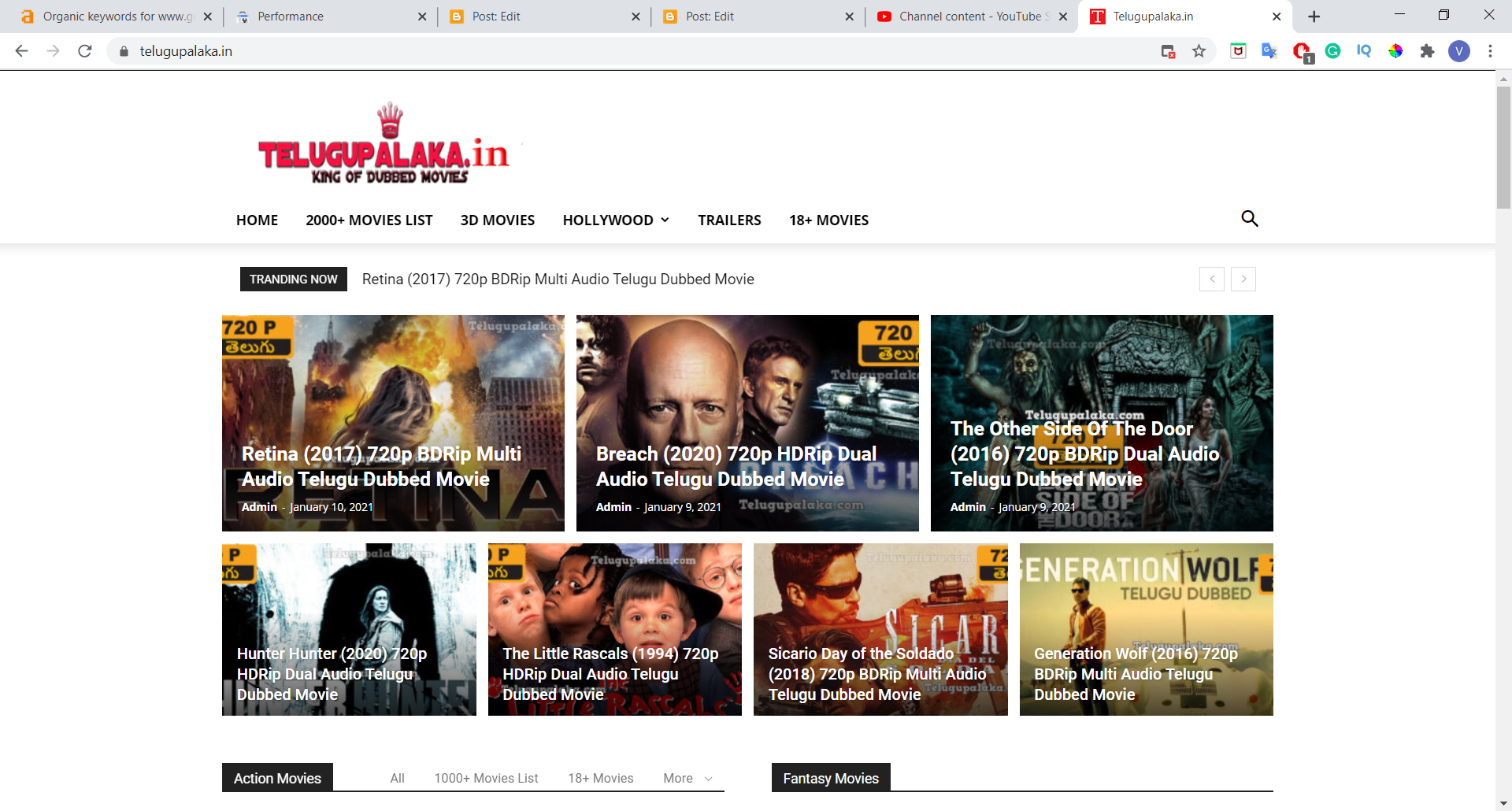Expand the HOLLYWOOD dropdown menu
Viewport: 1512px width, 811px height.
616,220
